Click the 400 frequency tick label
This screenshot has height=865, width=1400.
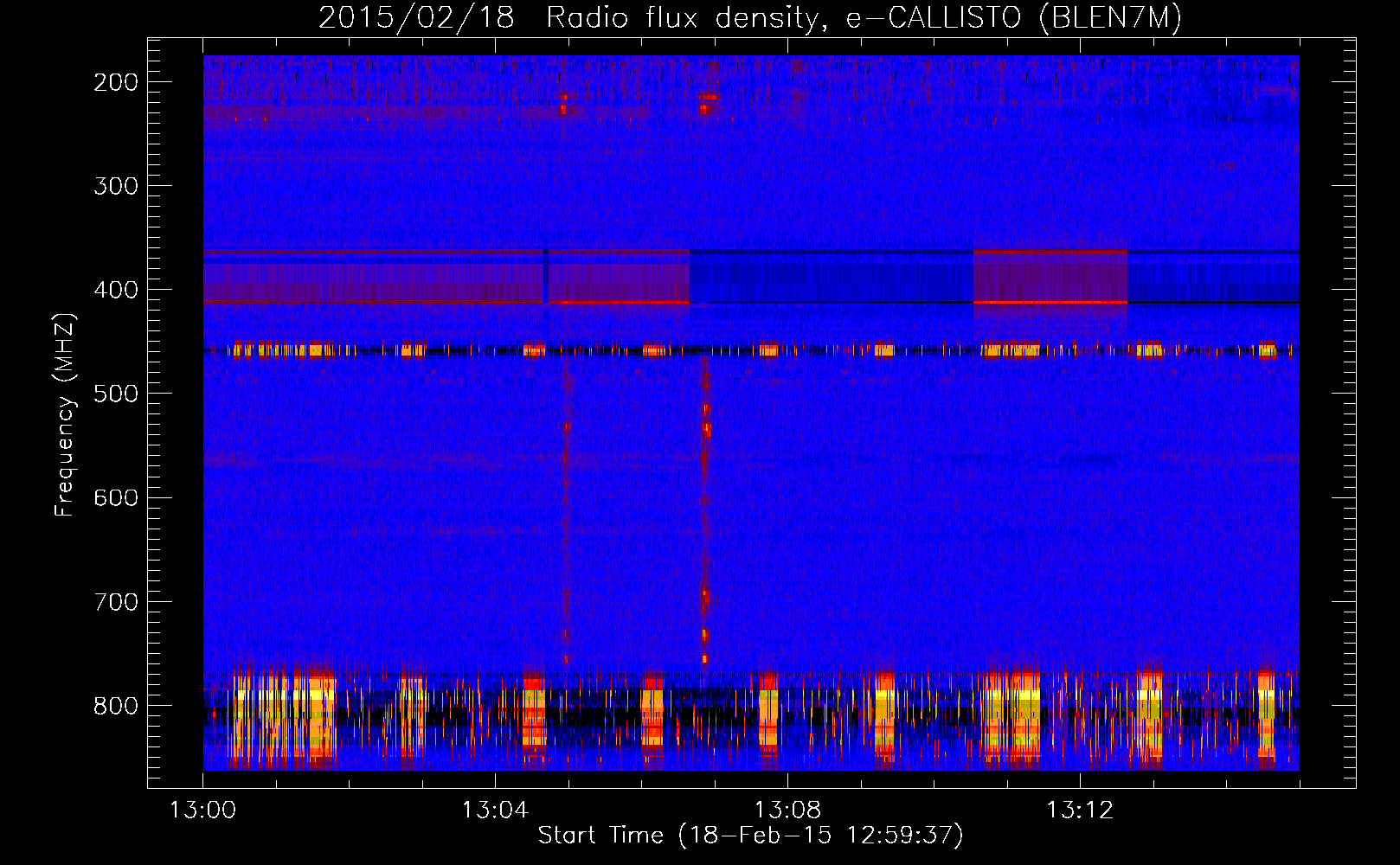[116, 290]
